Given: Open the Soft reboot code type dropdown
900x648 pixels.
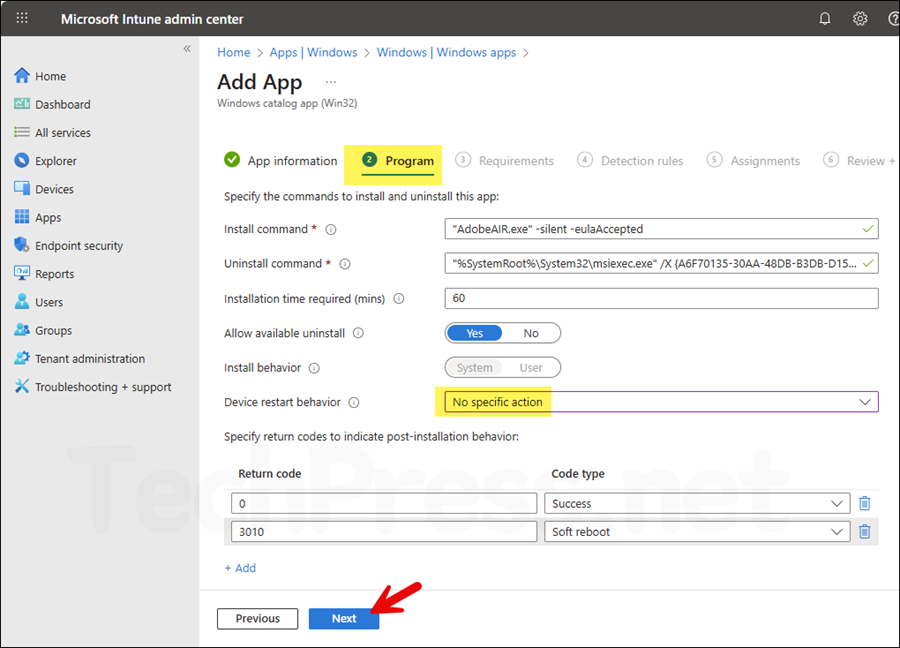Looking at the screenshot, I should (x=697, y=531).
